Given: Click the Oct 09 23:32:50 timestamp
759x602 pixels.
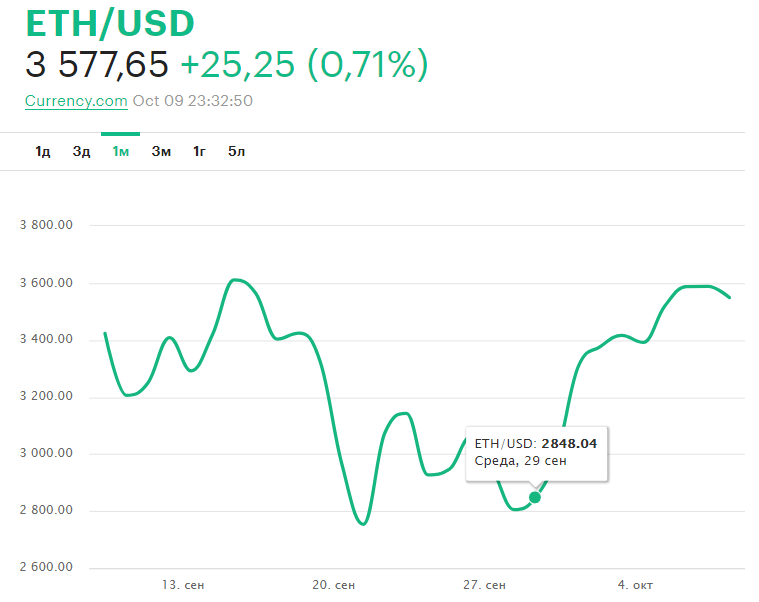Looking at the screenshot, I should pyautogui.click(x=192, y=101).
